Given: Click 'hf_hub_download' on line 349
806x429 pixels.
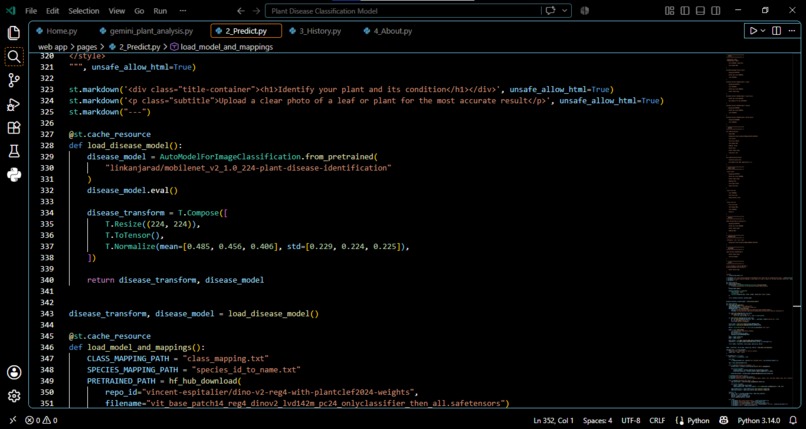Looking at the screenshot, I should [x=203, y=381].
